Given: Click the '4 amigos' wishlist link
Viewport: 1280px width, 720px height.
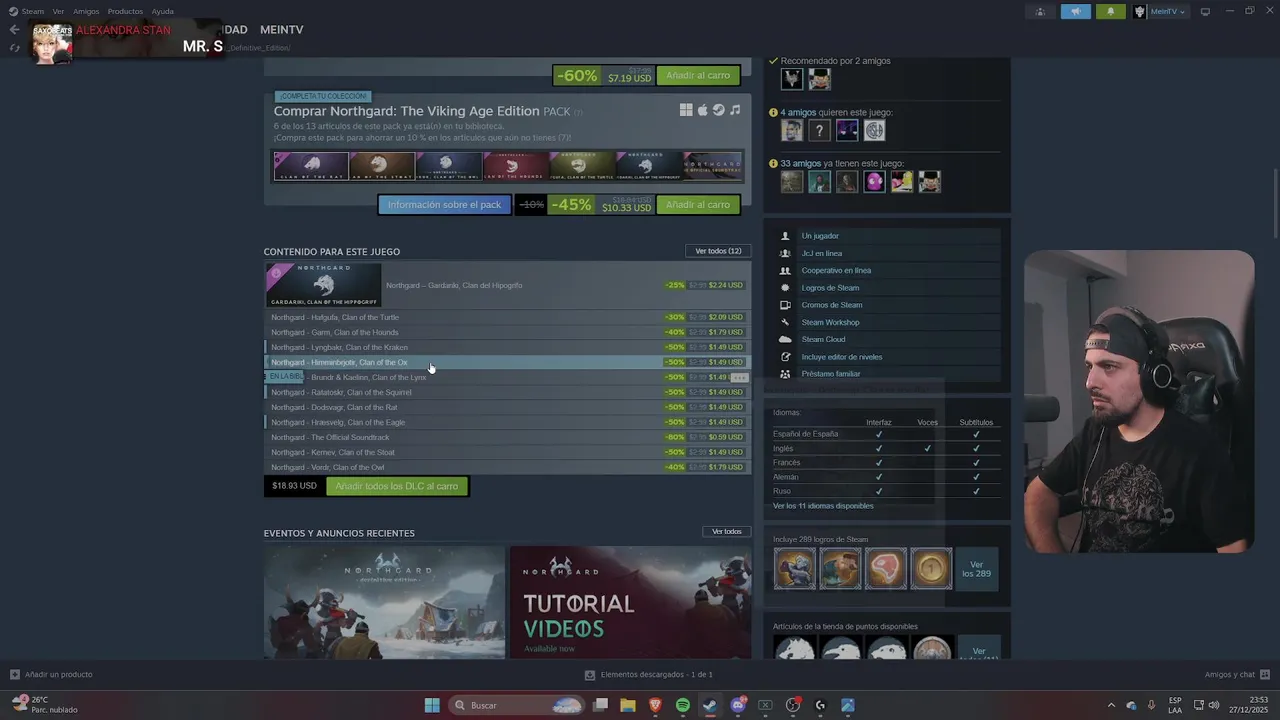Looking at the screenshot, I should click(798, 112).
